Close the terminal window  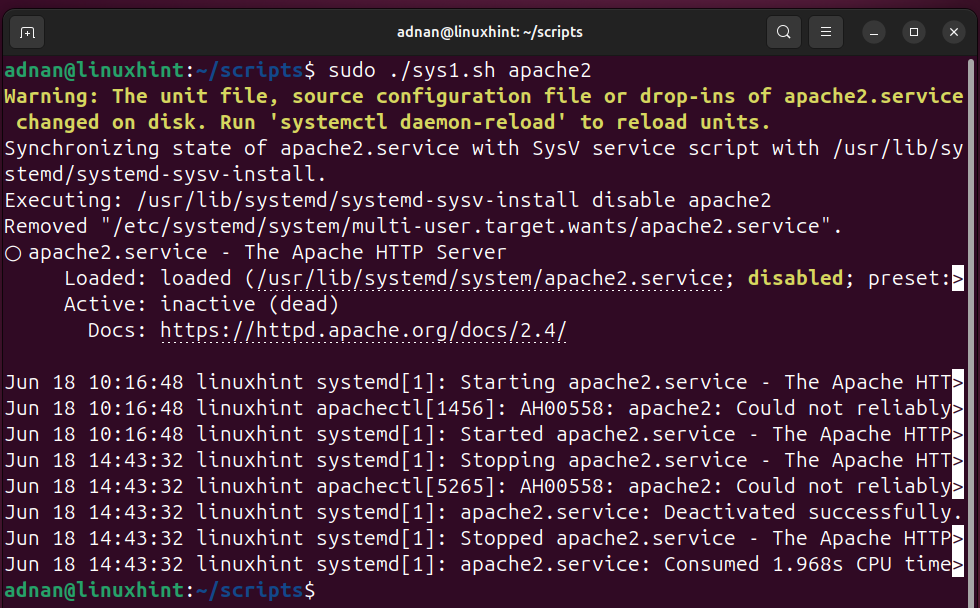951,32
